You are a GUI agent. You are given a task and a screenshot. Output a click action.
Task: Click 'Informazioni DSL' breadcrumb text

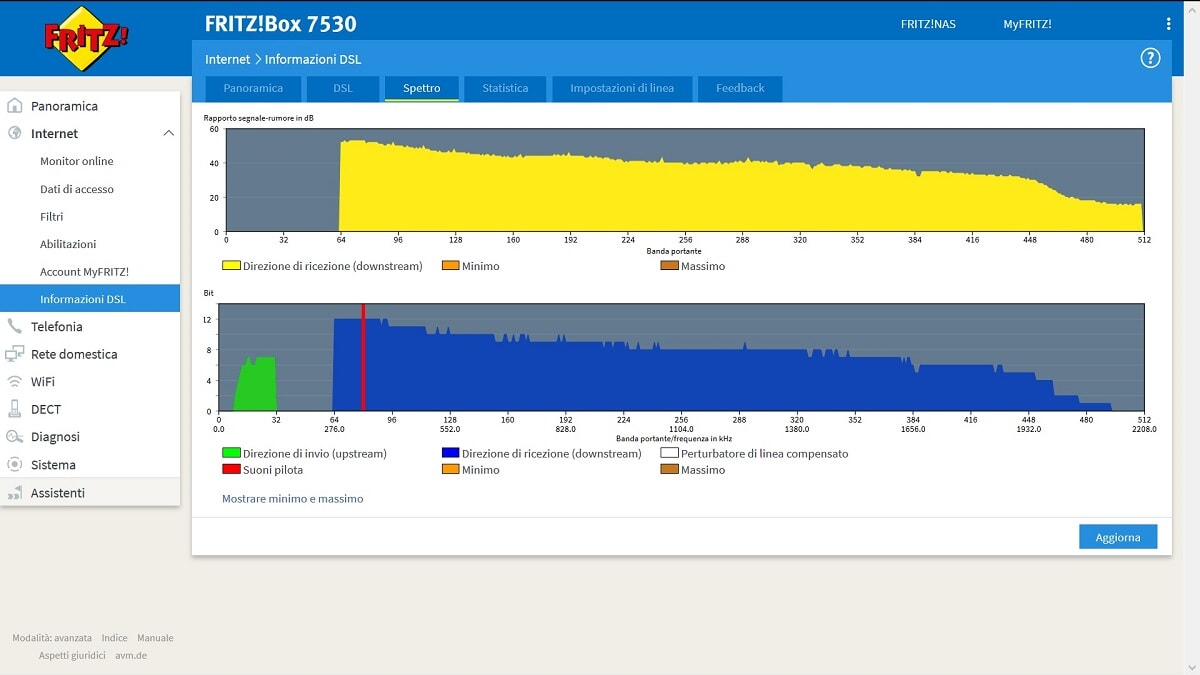pyautogui.click(x=313, y=59)
